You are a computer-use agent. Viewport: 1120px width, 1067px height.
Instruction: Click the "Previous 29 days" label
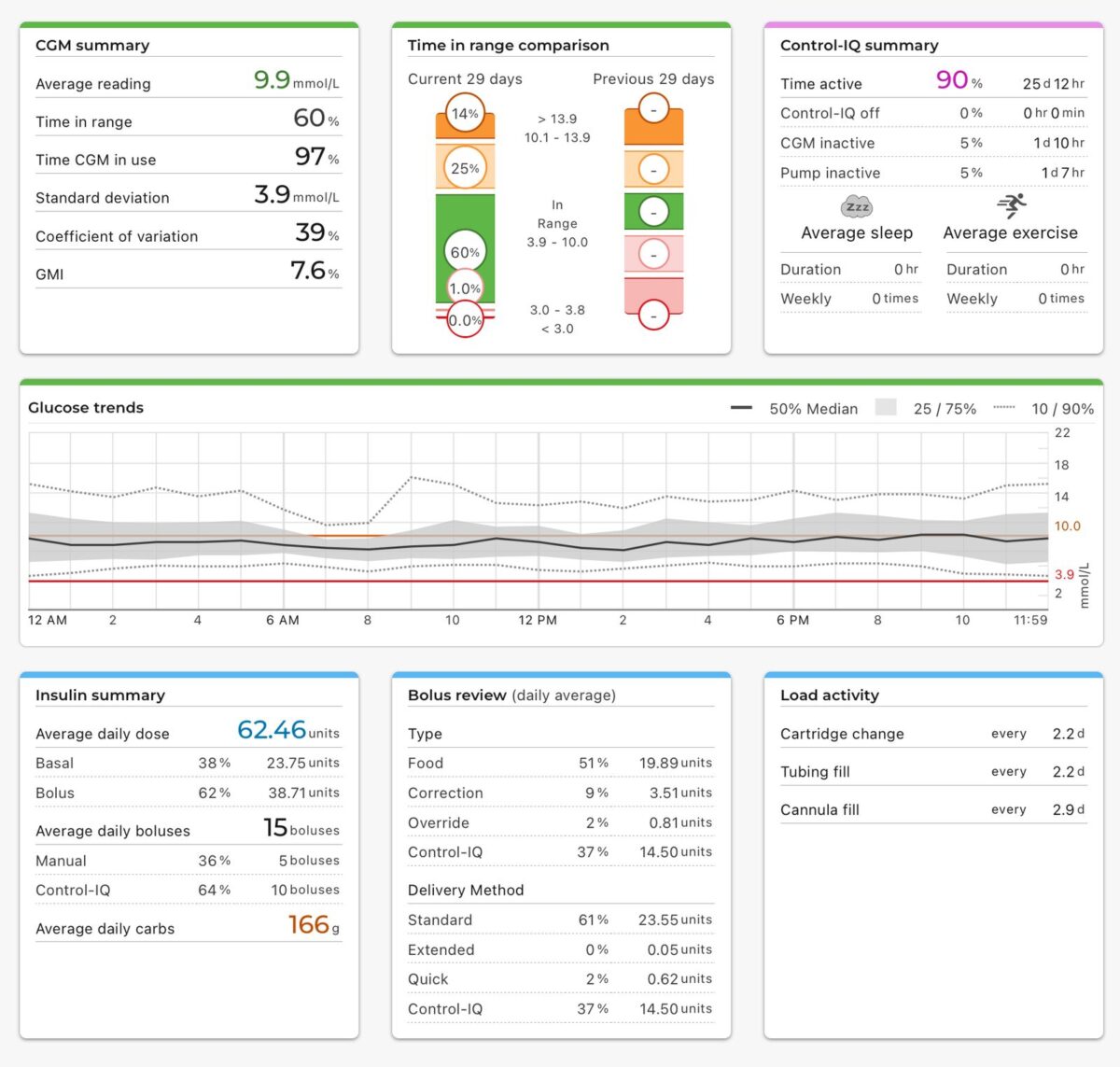[653, 79]
